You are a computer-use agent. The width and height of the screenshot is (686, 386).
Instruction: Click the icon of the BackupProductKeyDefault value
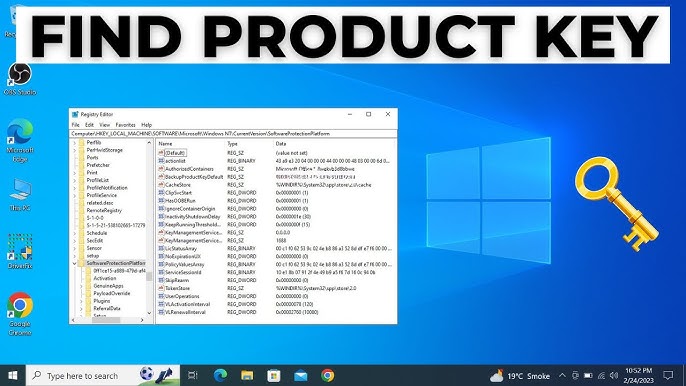tap(161, 177)
